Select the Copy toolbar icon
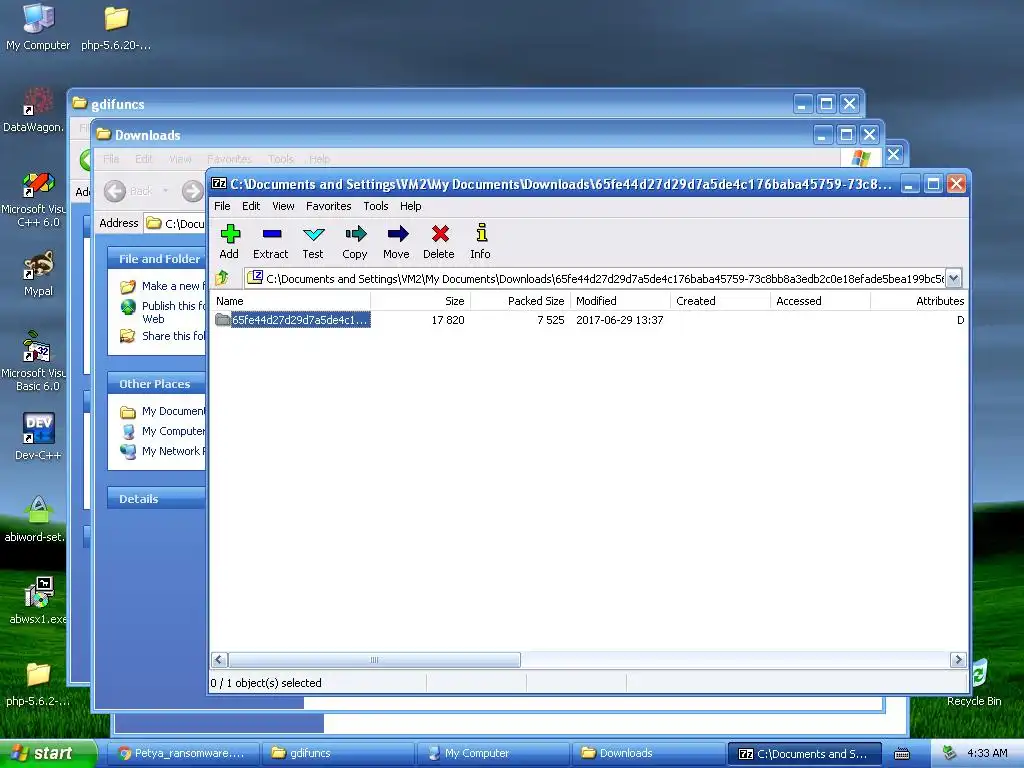1024x768 pixels. tap(355, 242)
